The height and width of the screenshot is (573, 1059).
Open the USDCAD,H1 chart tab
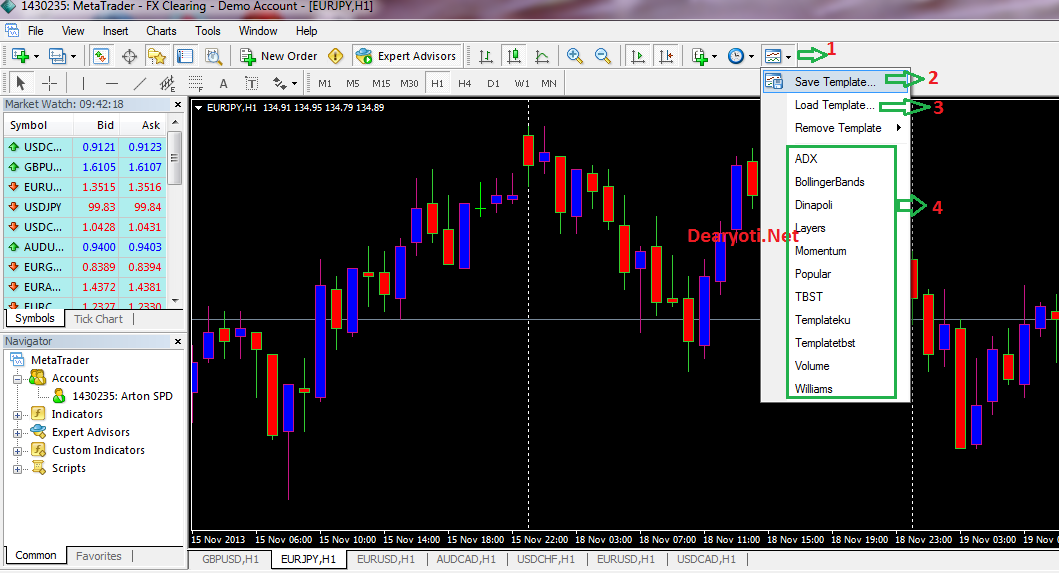coord(706,559)
